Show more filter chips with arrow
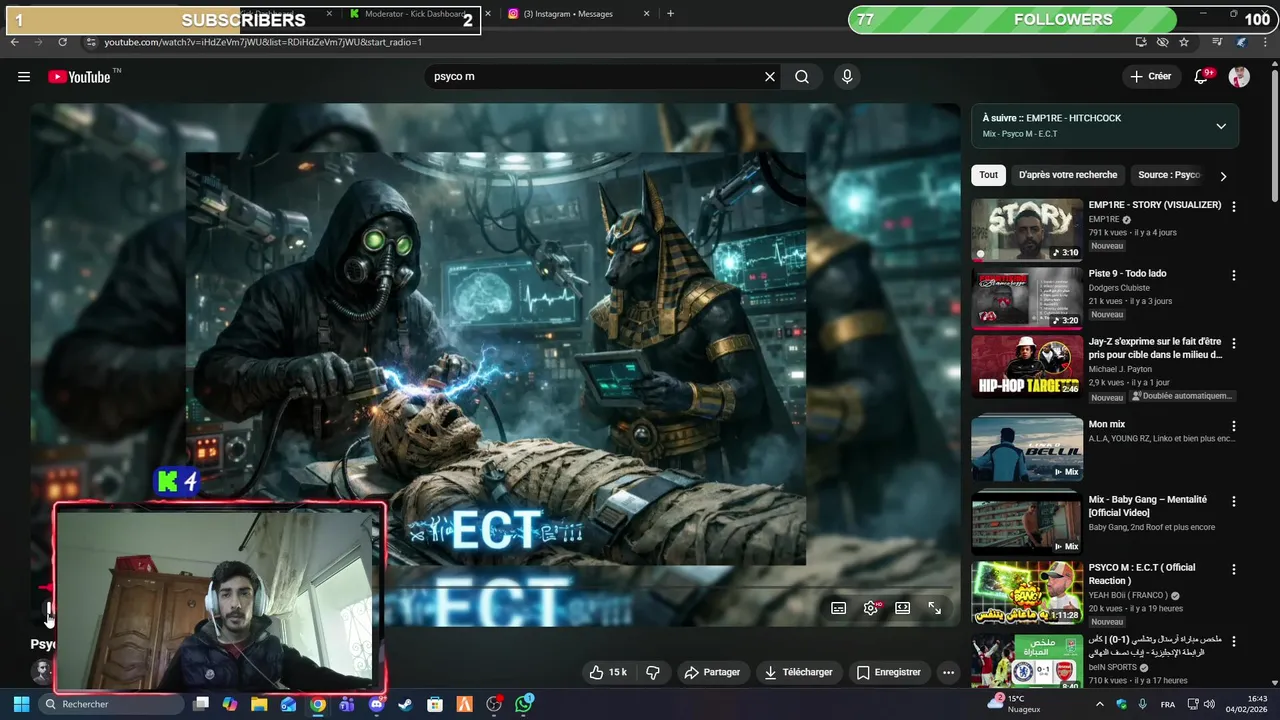Image resolution: width=1280 pixels, height=720 pixels. tap(1223, 176)
